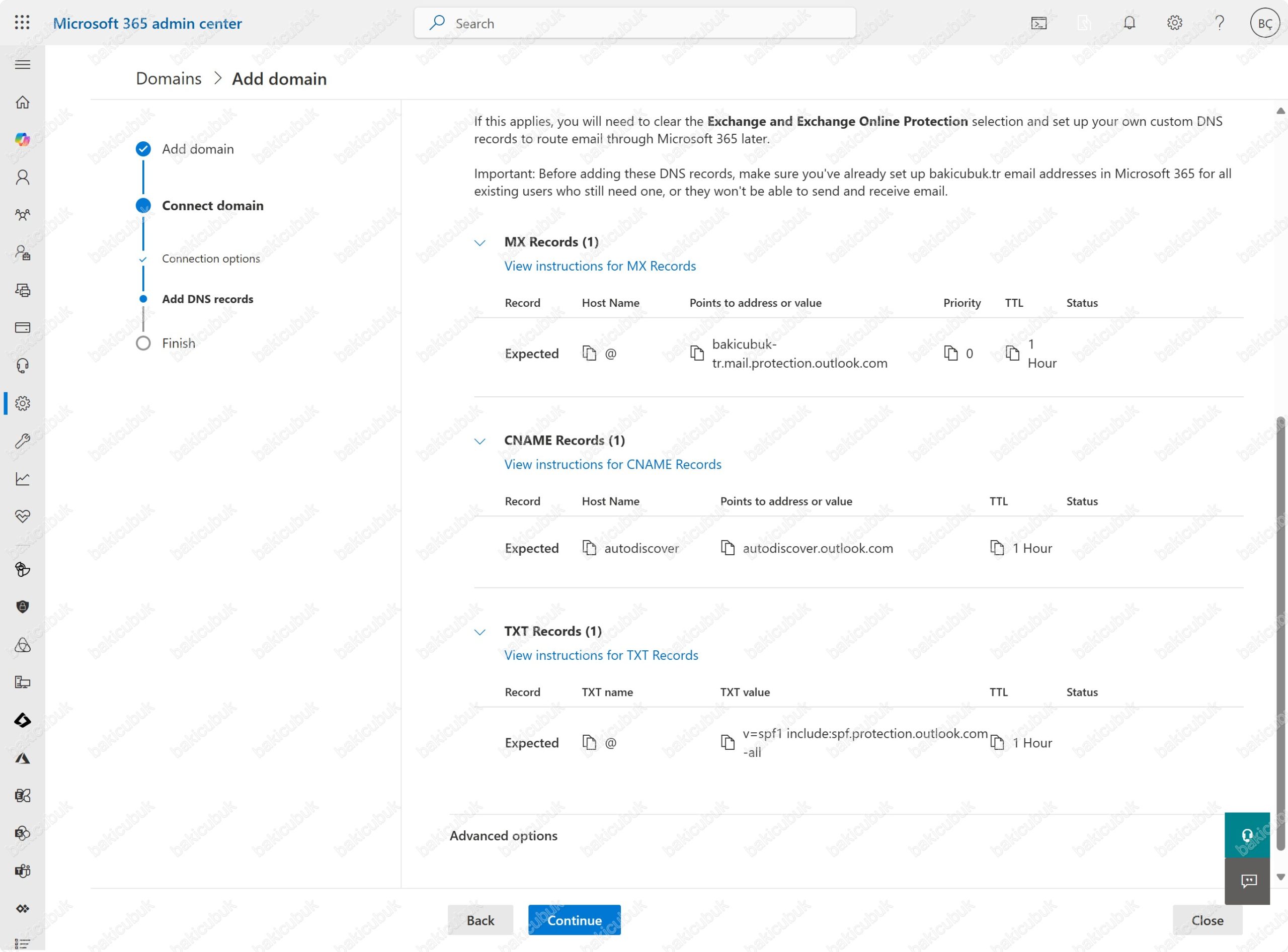Click the help question mark icon
The image size is (1288, 952).
[1220, 23]
